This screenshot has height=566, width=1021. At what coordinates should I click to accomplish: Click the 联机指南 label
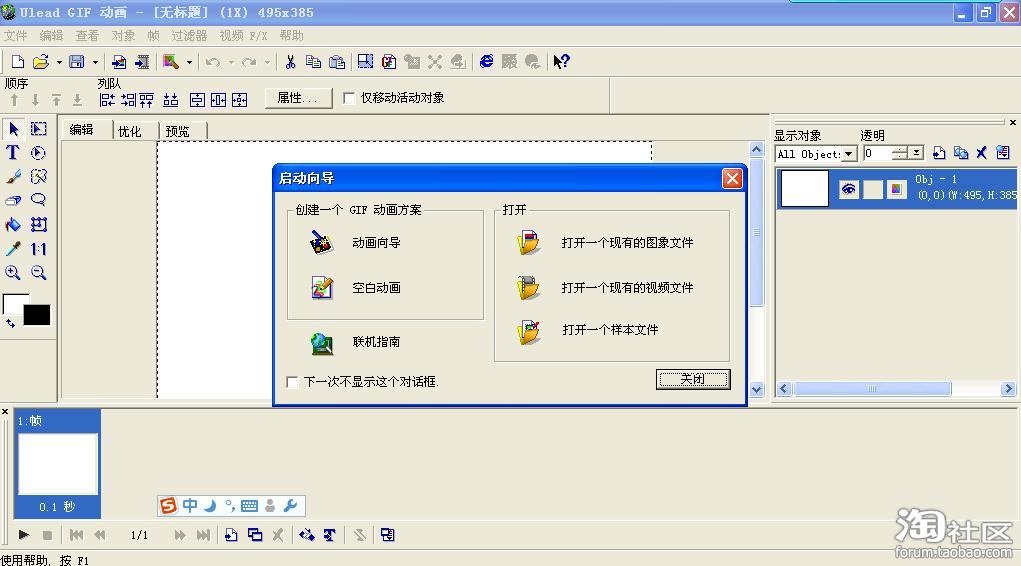tap(376, 342)
